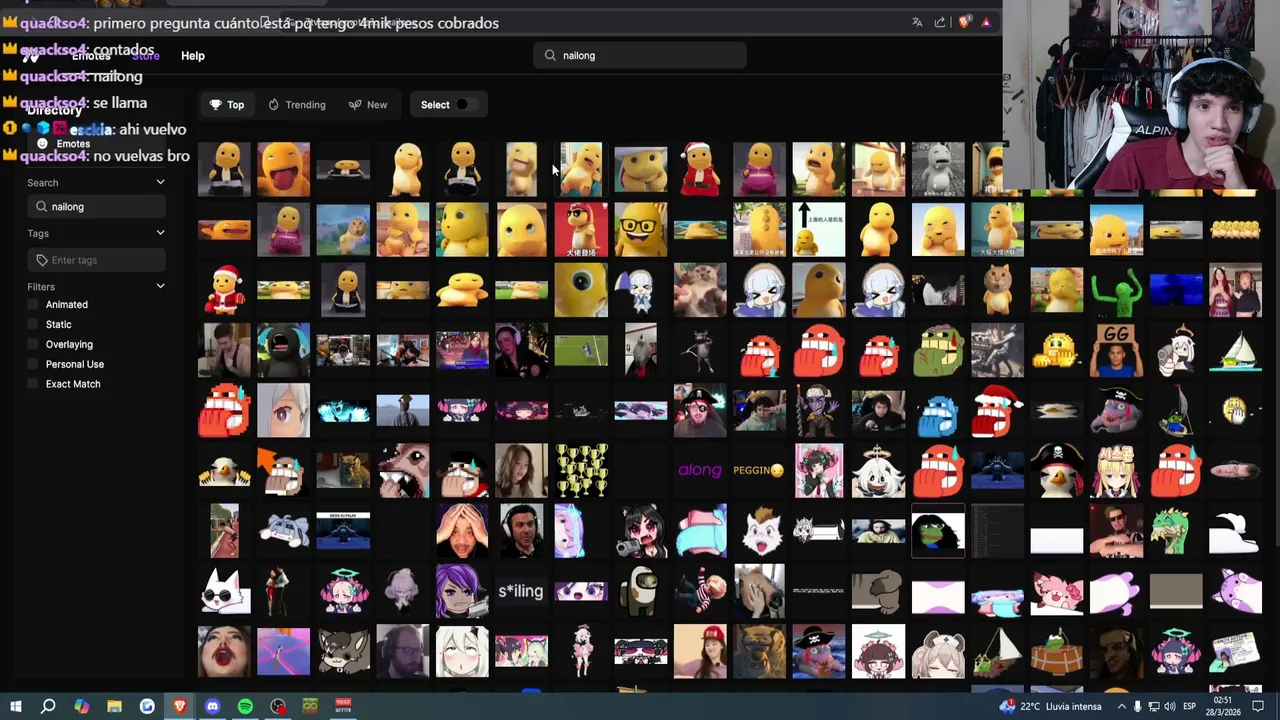Enable the Animated filter checkbox
The image size is (1280, 720).
tap(33, 305)
